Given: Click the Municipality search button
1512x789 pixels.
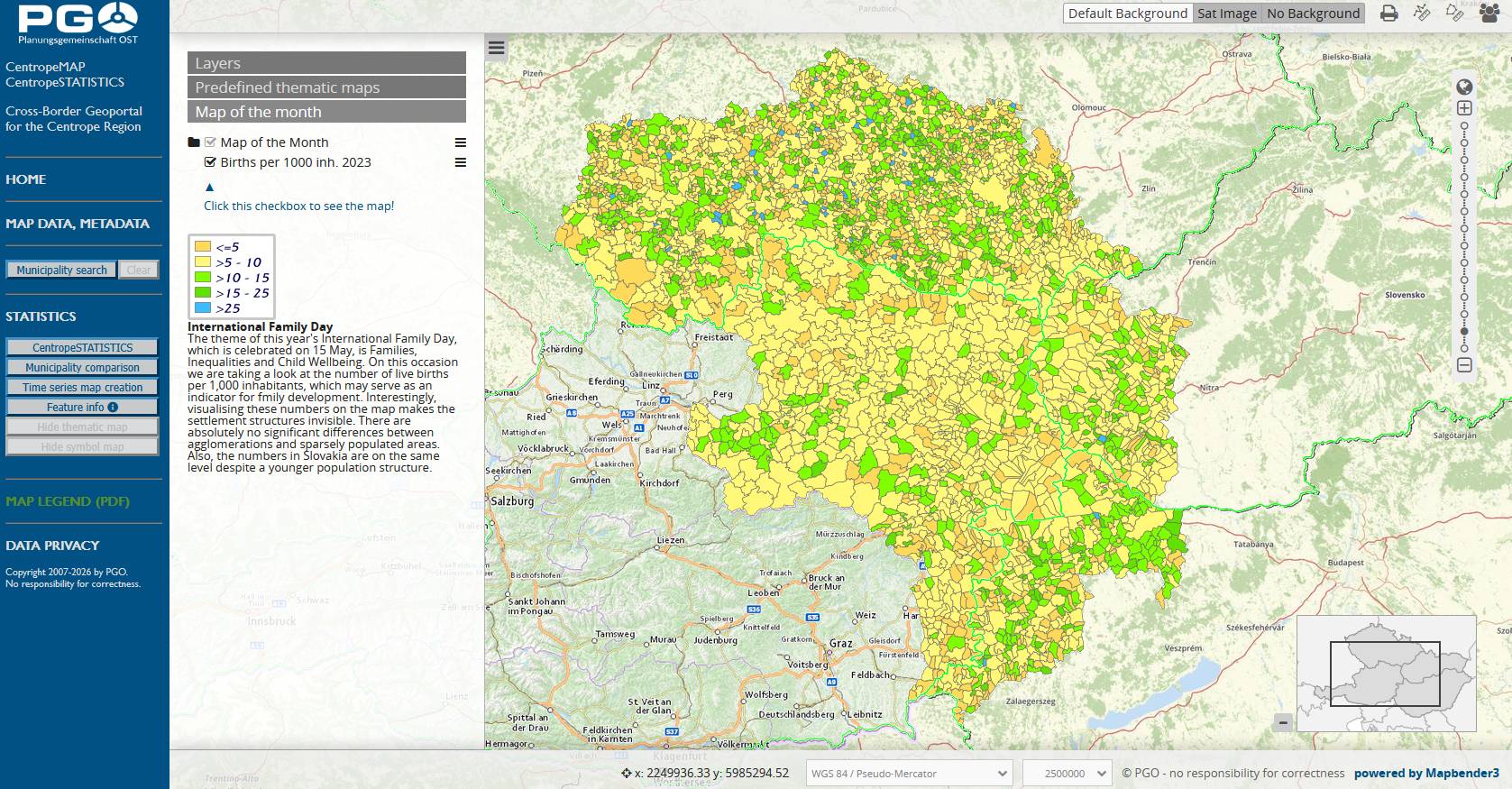Looking at the screenshot, I should tap(61, 270).
